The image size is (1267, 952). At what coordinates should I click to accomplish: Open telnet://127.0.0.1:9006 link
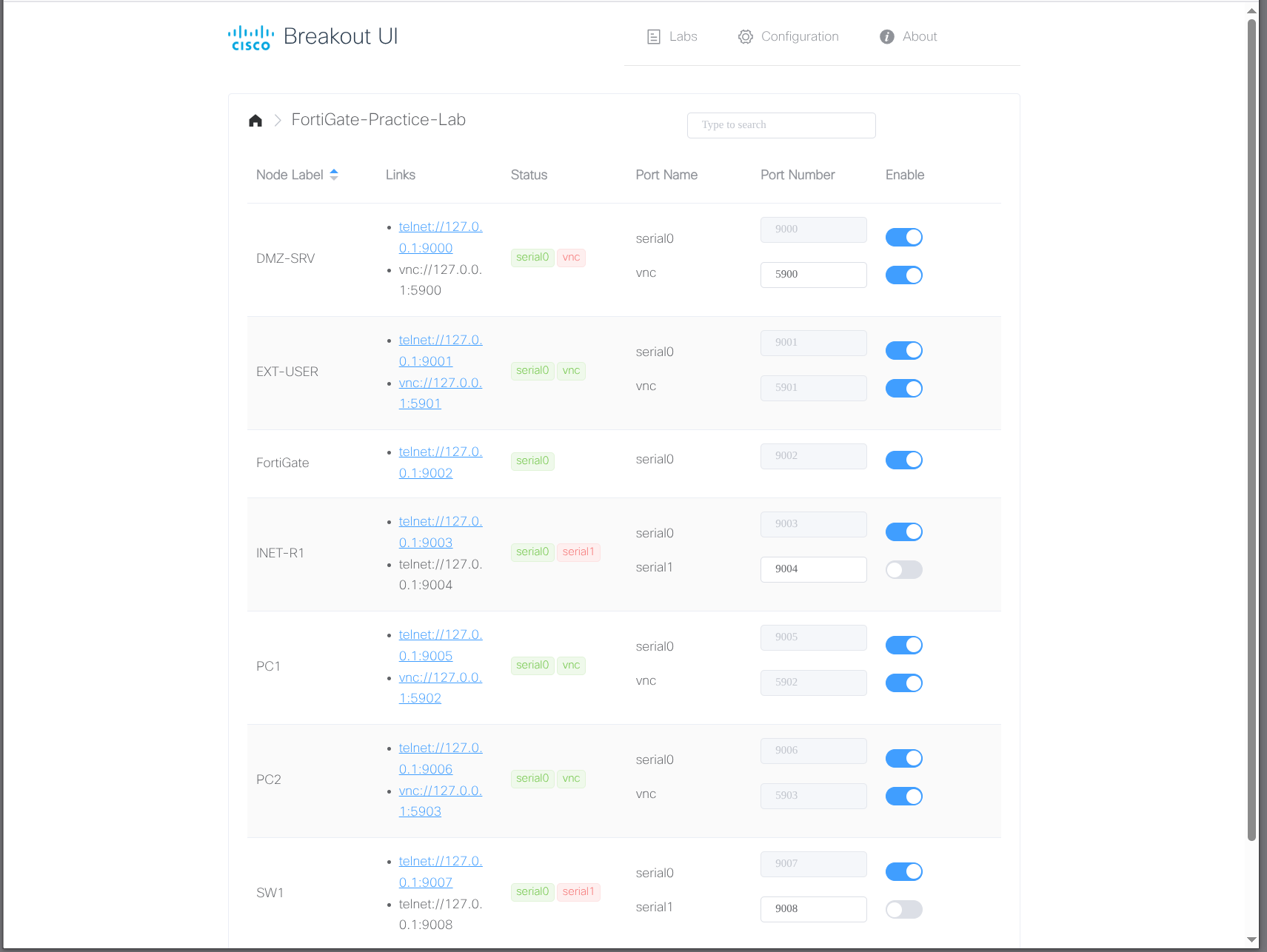[441, 759]
